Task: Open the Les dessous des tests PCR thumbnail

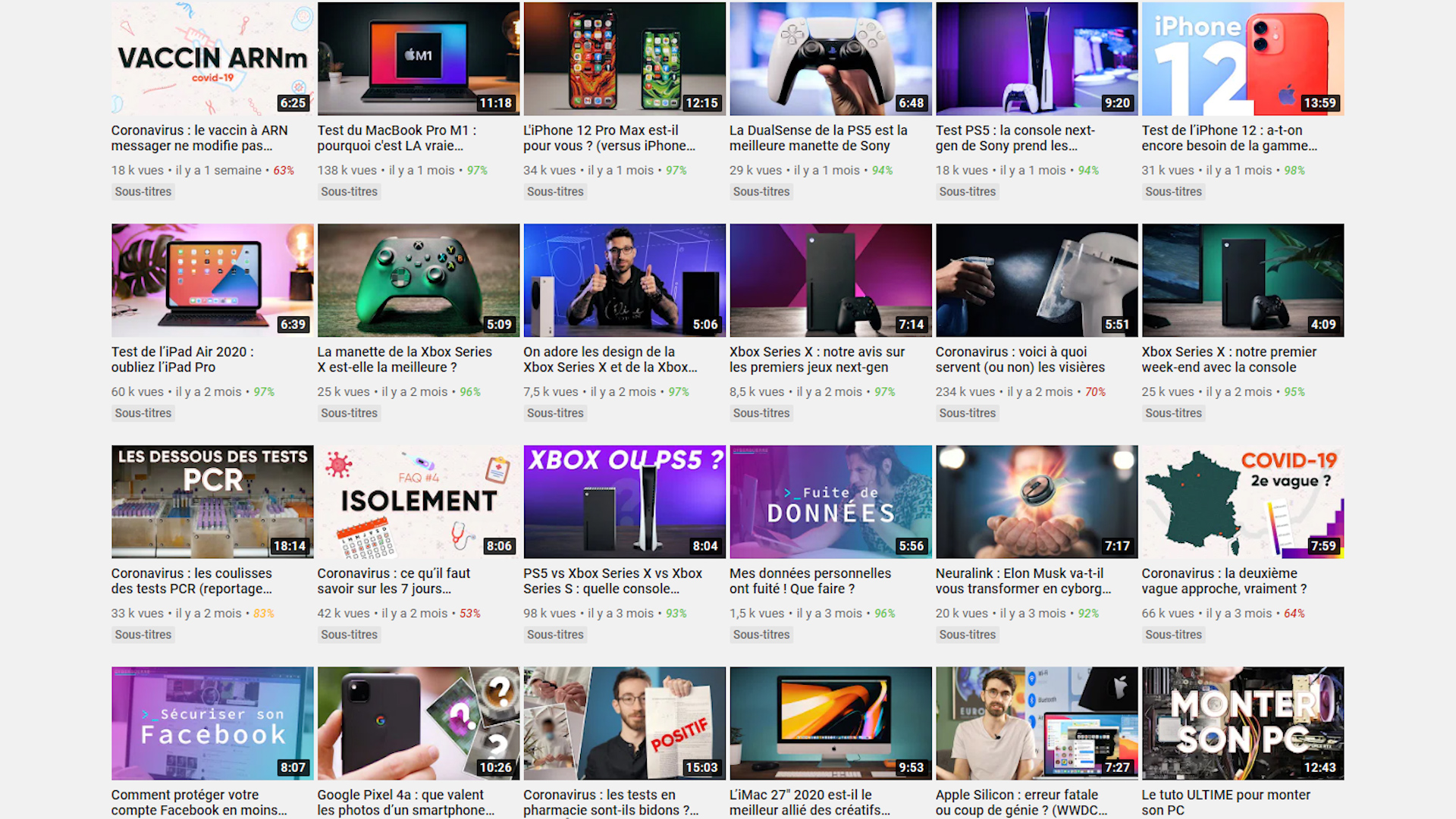Action: [x=212, y=501]
